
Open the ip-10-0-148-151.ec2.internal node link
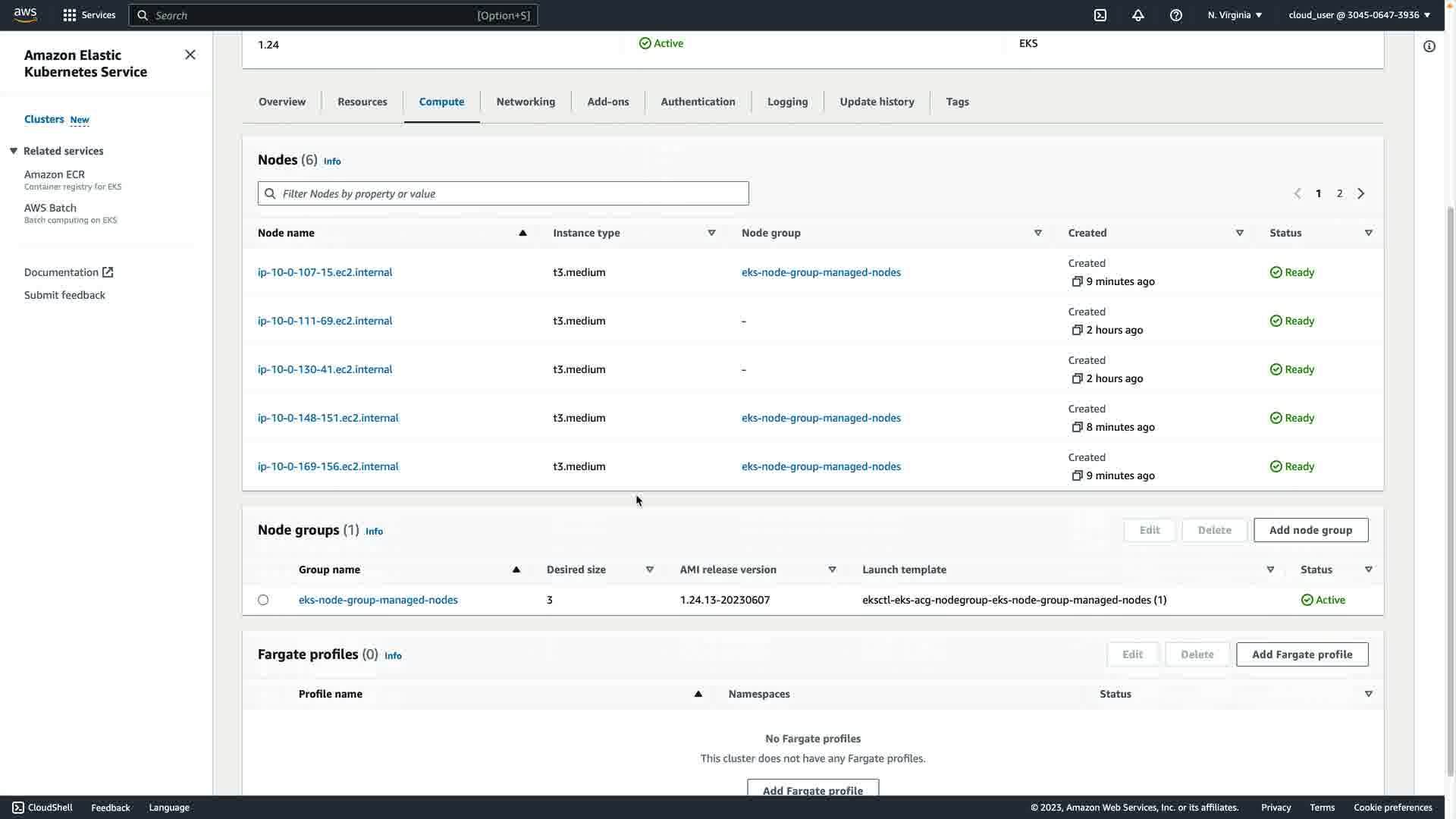point(328,418)
